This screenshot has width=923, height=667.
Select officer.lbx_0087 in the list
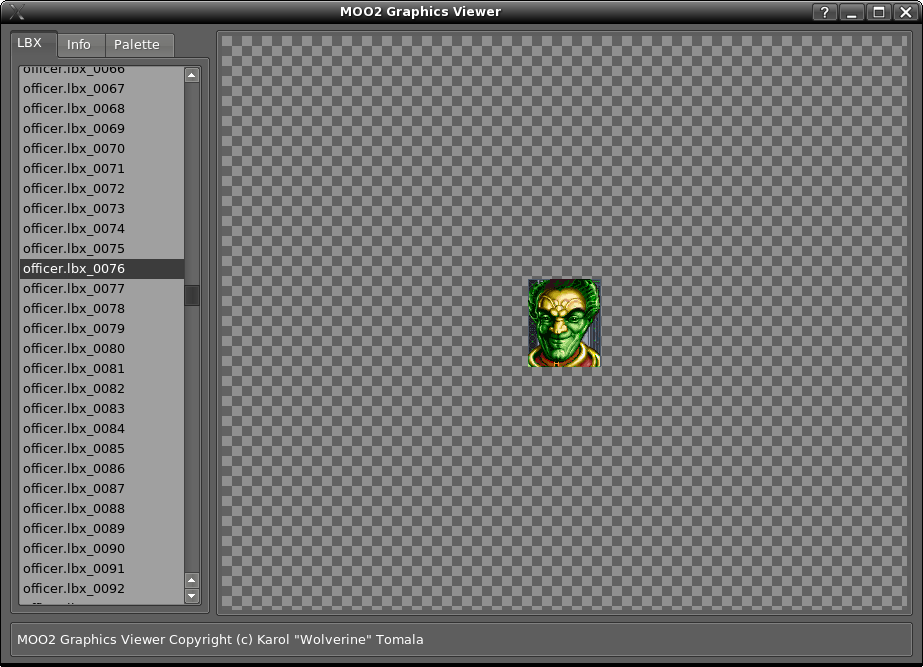(102, 489)
